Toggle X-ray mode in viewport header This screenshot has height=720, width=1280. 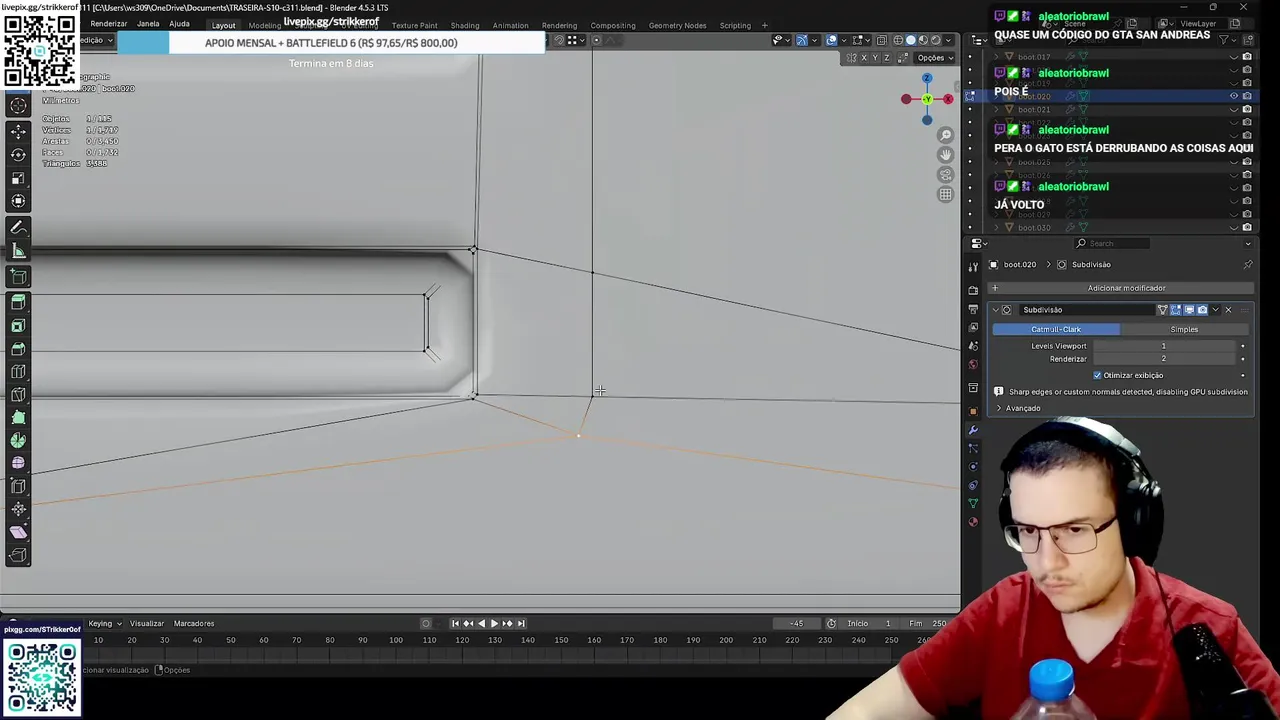pyautogui.click(x=881, y=40)
